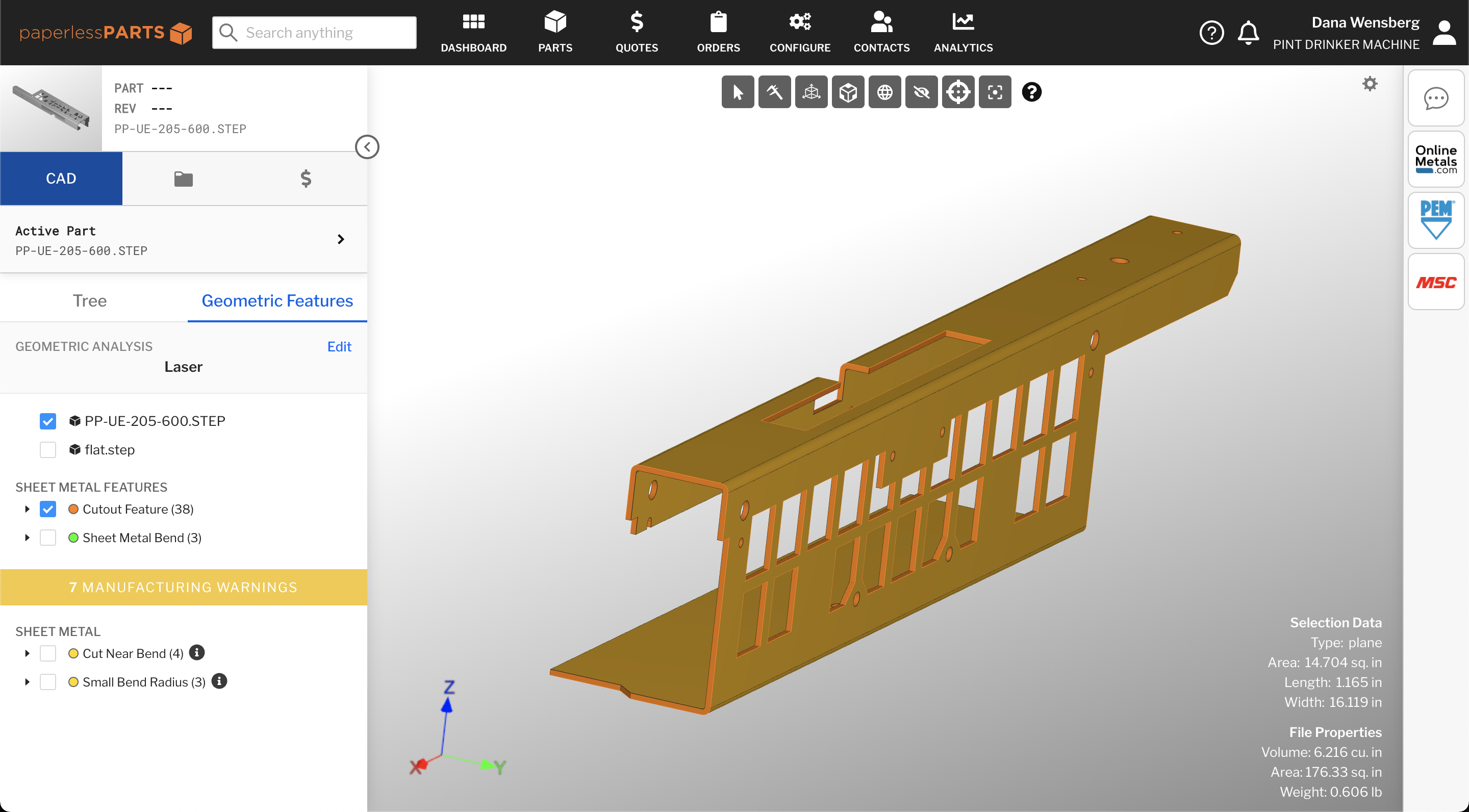The height and width of the screenshot is (812, 1469).
Task: View the 7 Manufacturing Warnings banner
Action: 184,587
